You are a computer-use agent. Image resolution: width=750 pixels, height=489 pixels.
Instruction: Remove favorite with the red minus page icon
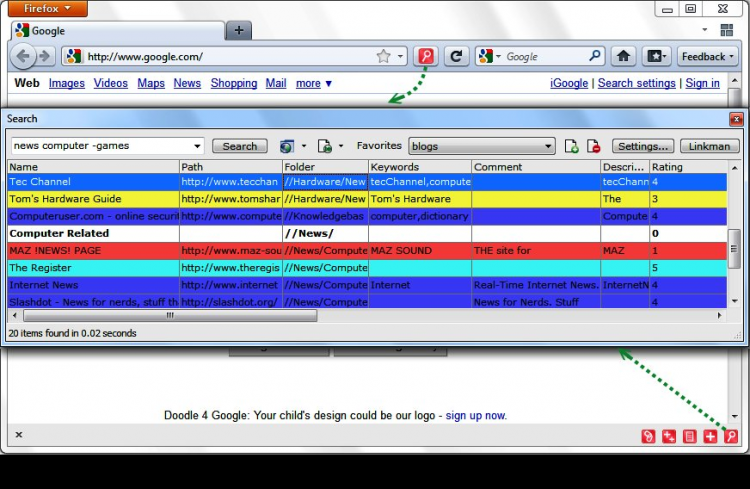[594, 146]
